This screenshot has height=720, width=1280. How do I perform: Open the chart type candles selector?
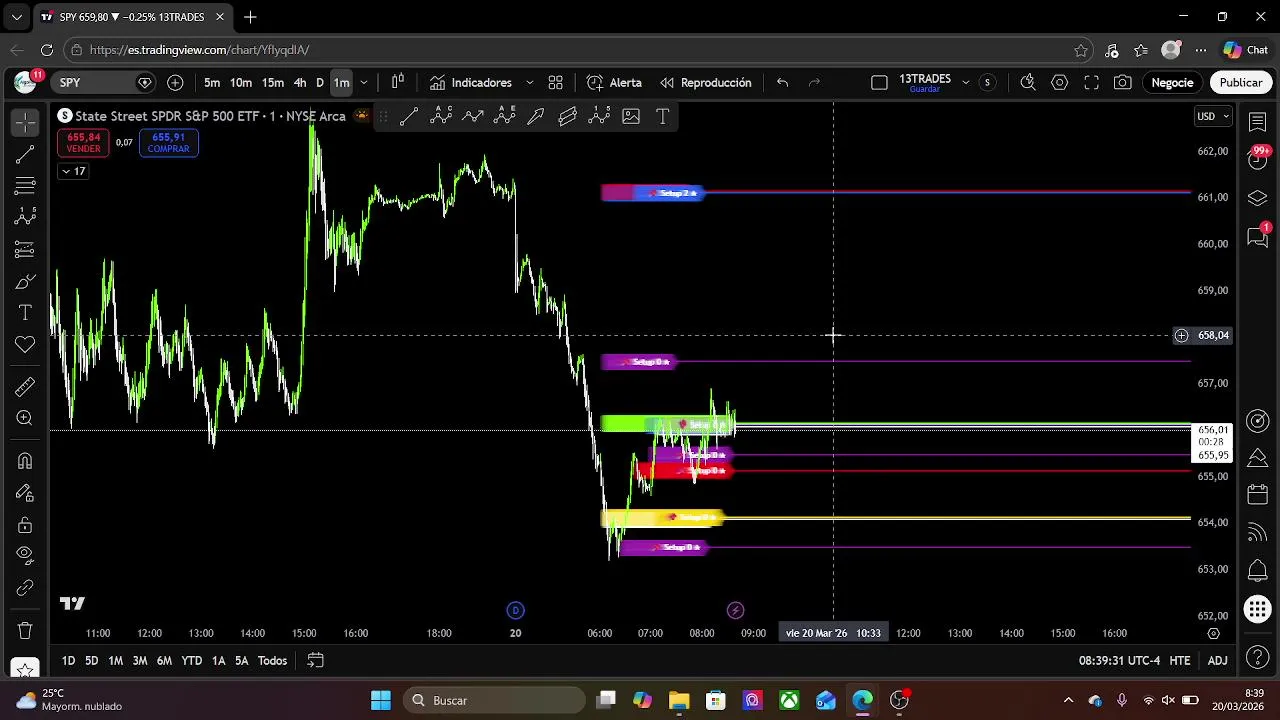pyautogui.click(x=397, y=82)
